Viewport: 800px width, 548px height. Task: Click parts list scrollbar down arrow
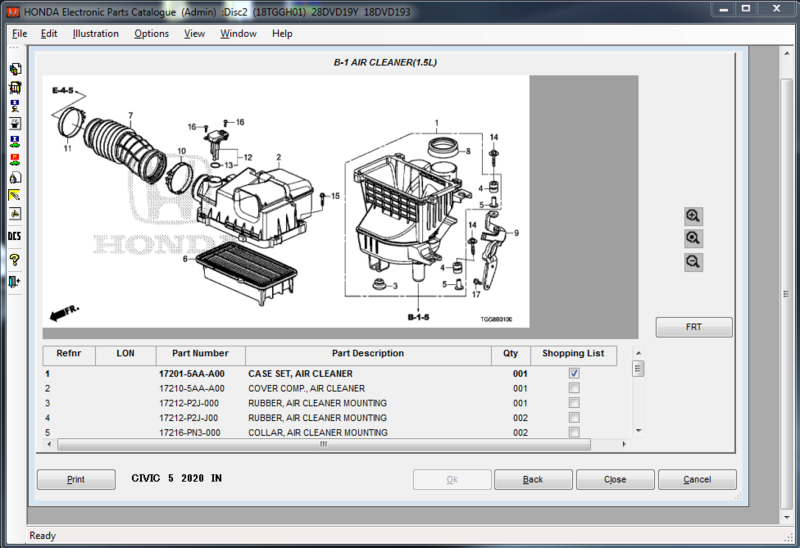638,432
